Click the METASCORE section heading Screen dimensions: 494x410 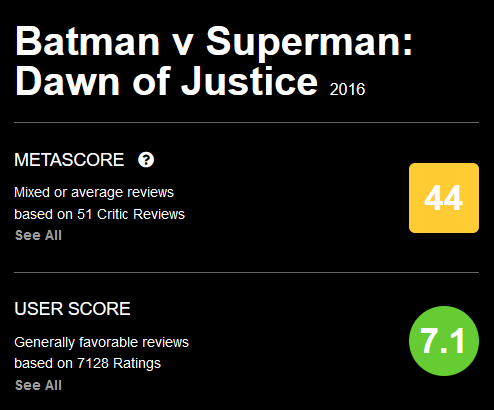click(x=69, y=160)
